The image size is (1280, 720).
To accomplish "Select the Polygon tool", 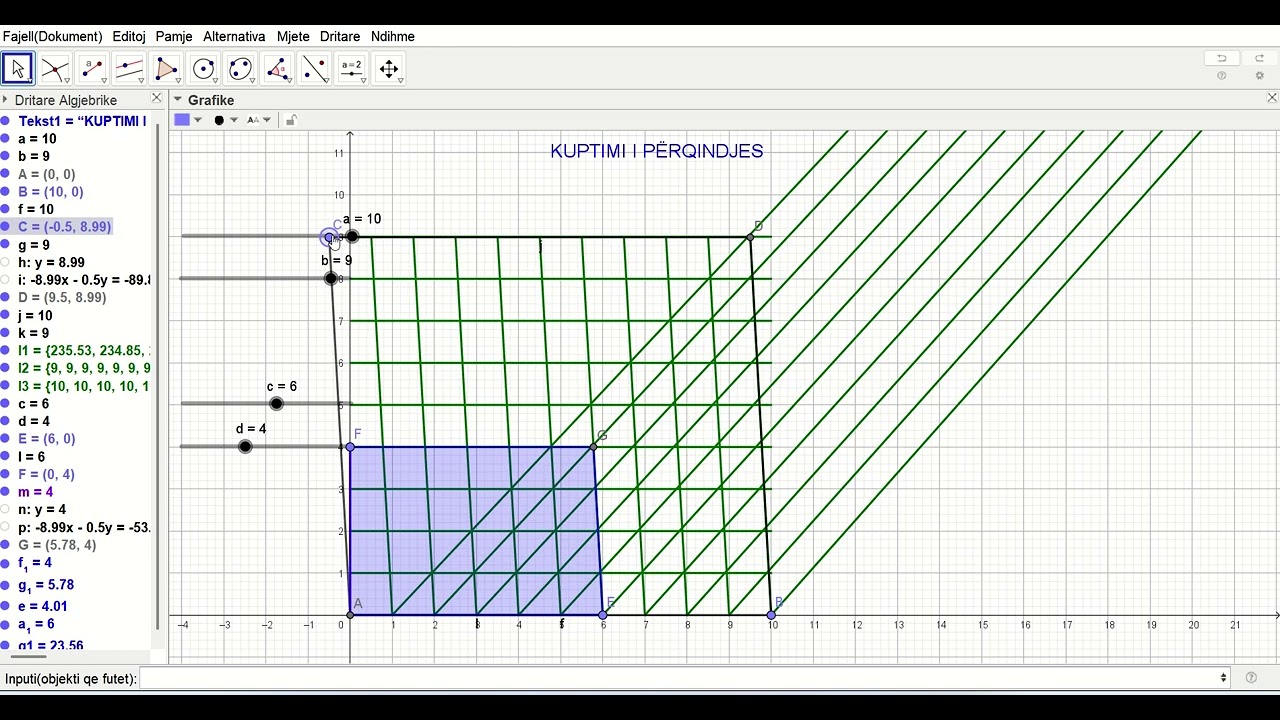I will point(166,69).
